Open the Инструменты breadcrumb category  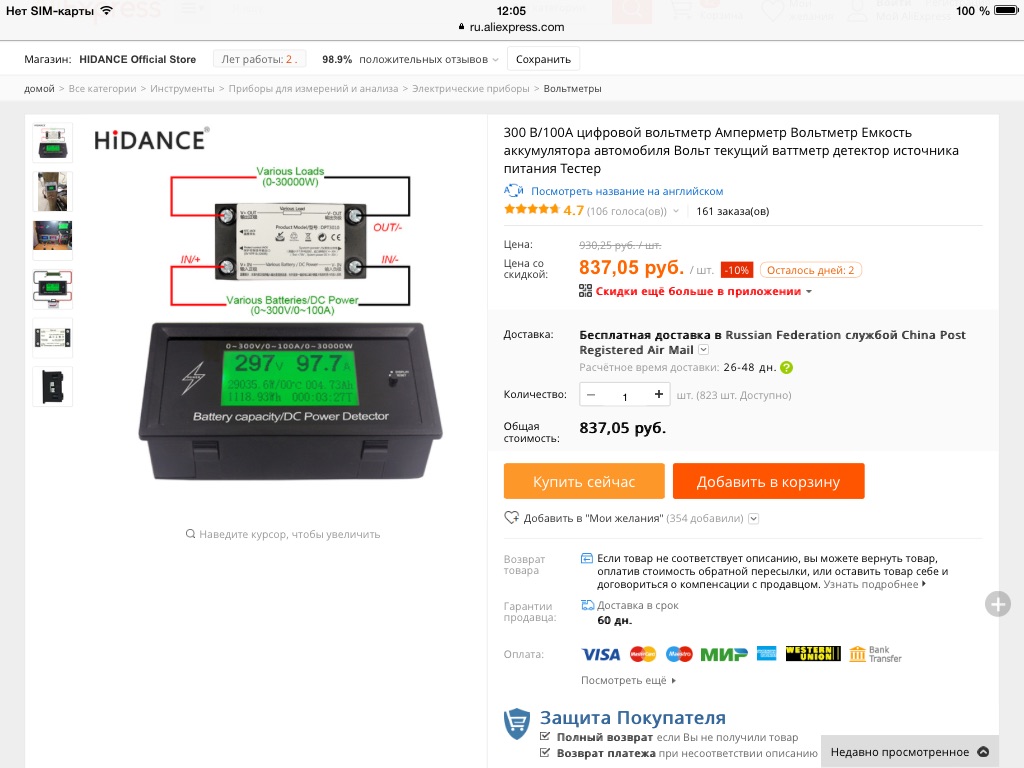click(x=182, y=88)
